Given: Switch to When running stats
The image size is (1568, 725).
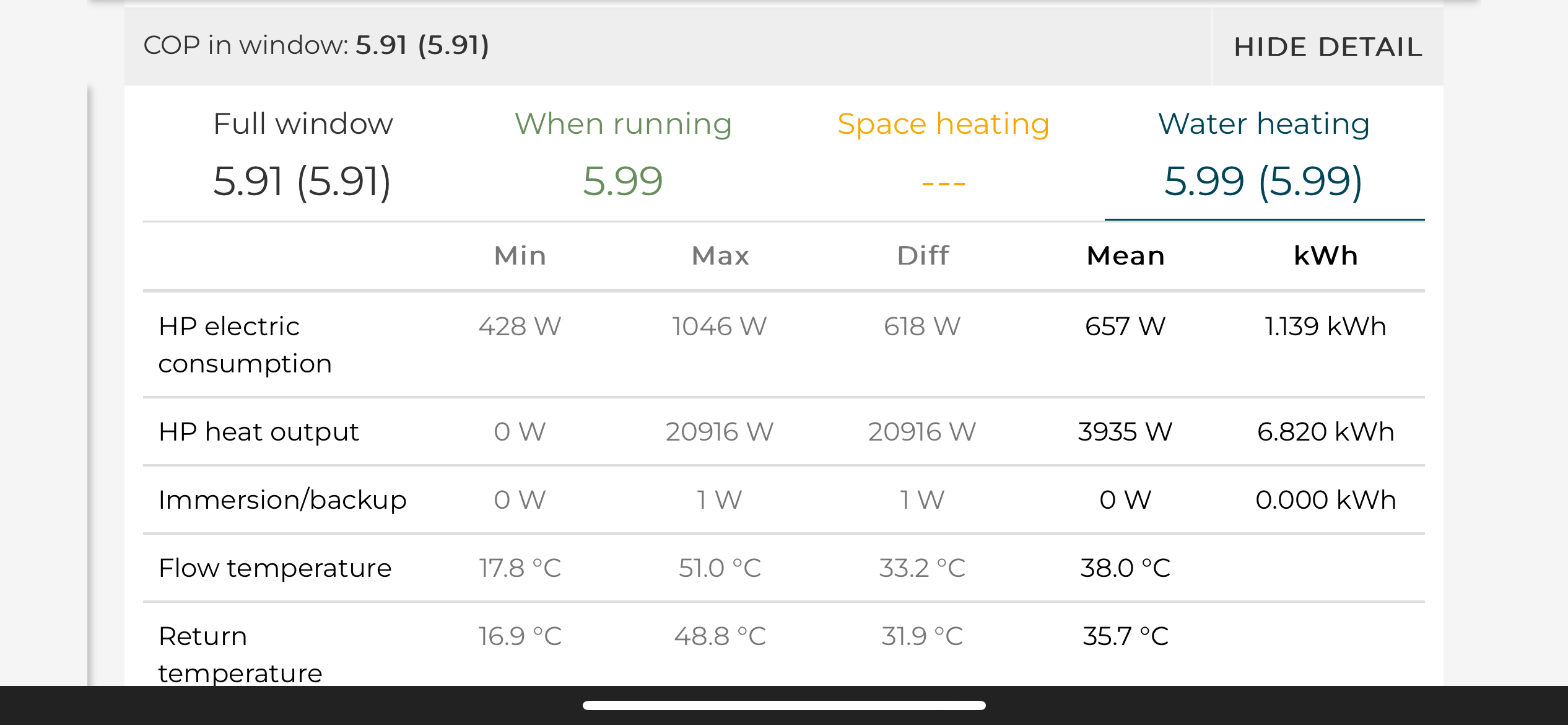Looking at the screenshot, I should (624, 154).
